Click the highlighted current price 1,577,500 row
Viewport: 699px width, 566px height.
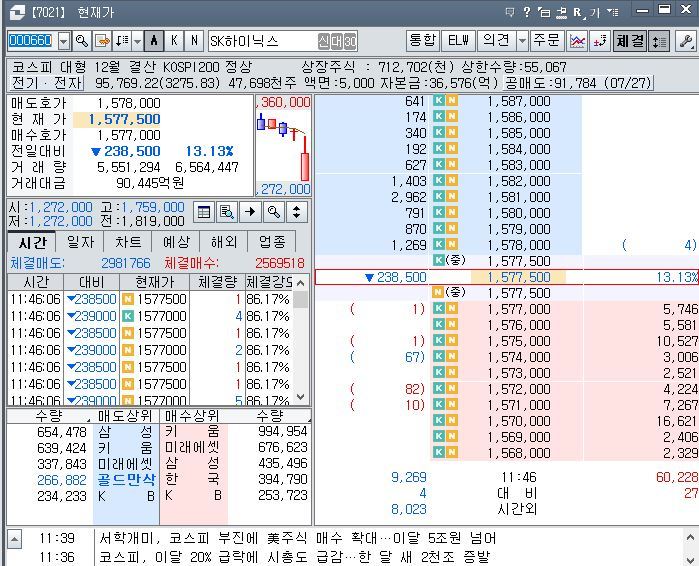(x=507, y=277)
